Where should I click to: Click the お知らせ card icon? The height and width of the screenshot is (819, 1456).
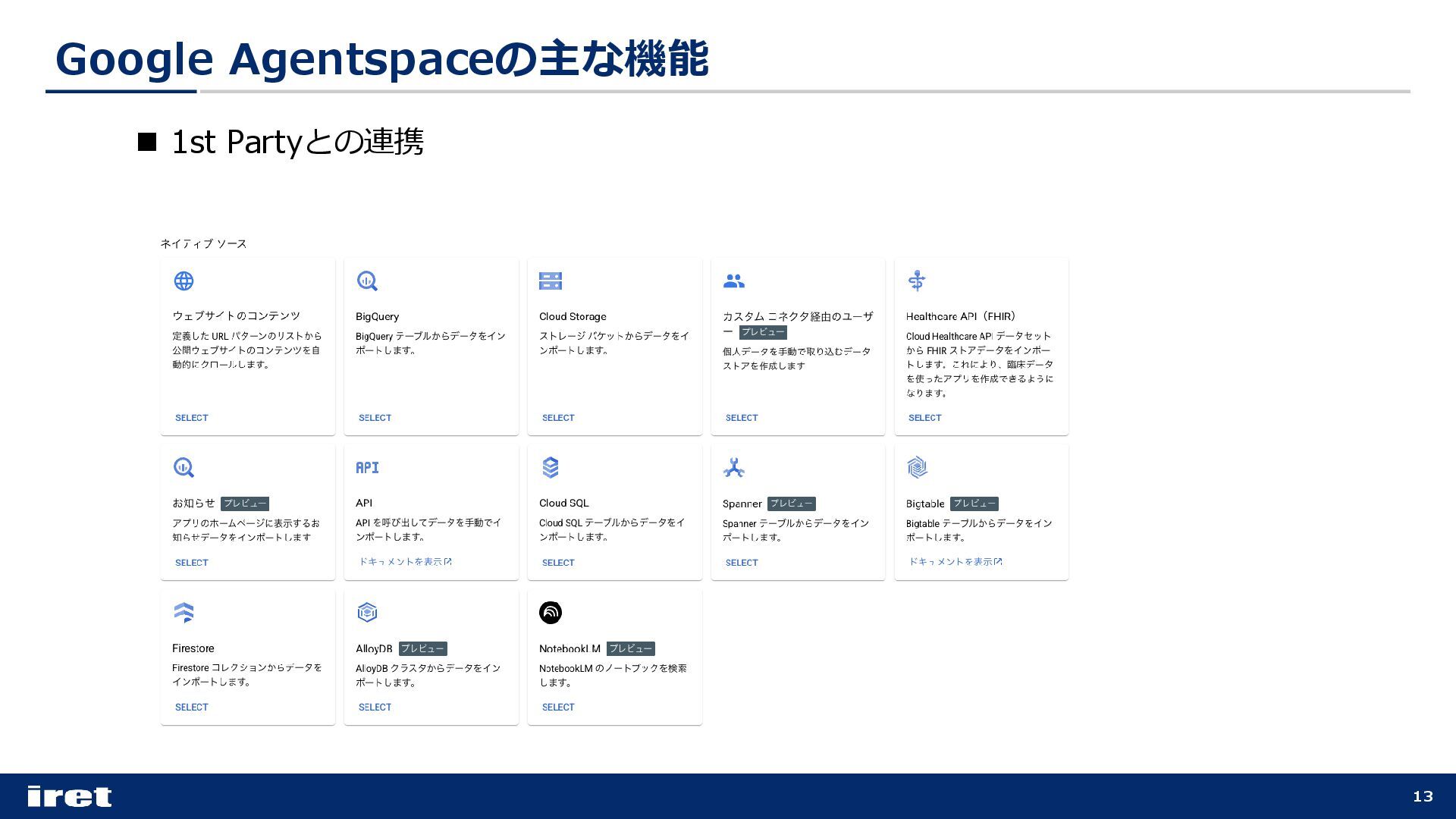click(184, 467)
